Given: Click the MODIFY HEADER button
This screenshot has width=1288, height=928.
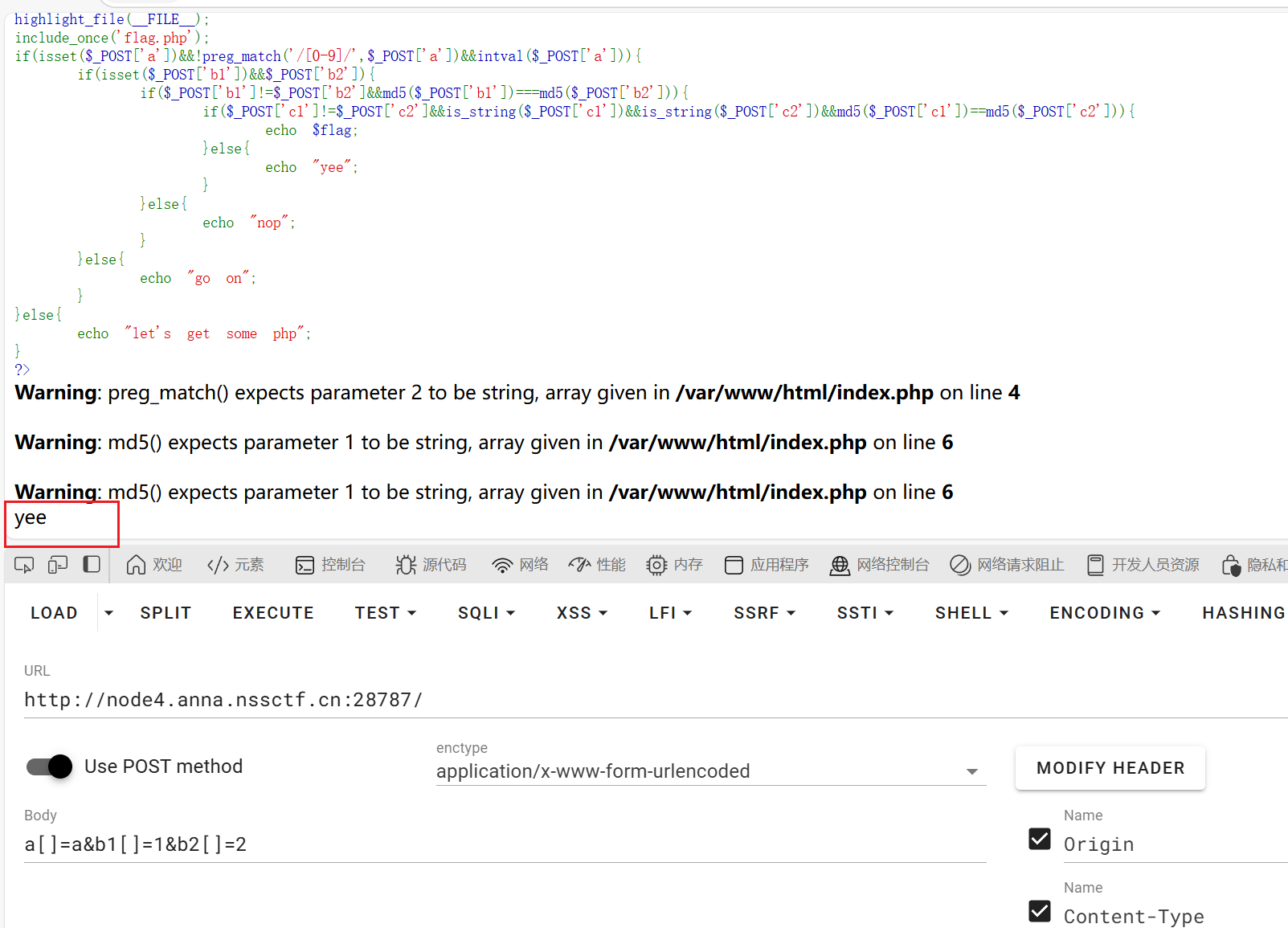Looking at the screenshot, I should [x=1110, y=768].
